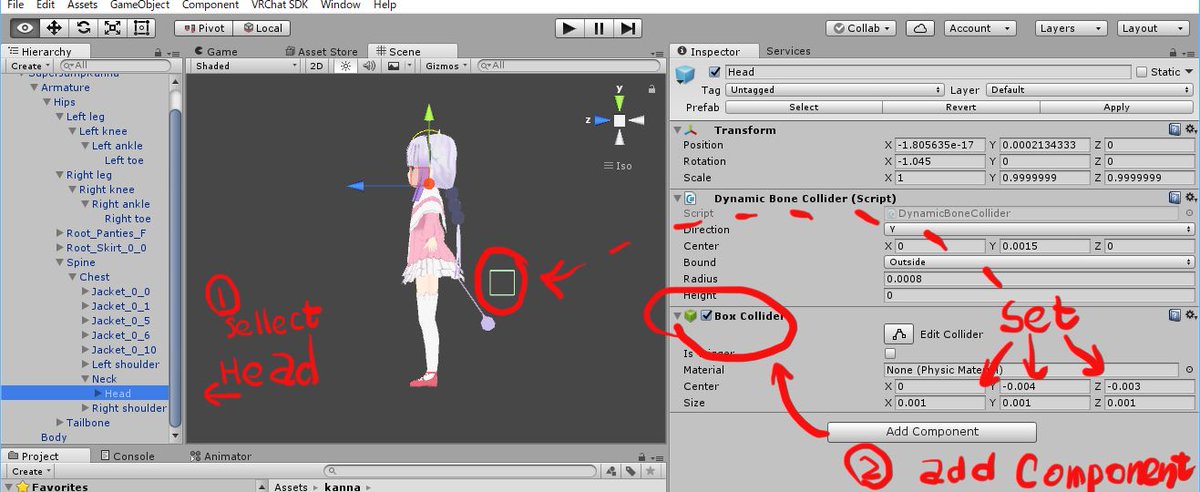Select the Scale tool in toolbar
This screenshot has height=492, width=1200.
[113, 28]
